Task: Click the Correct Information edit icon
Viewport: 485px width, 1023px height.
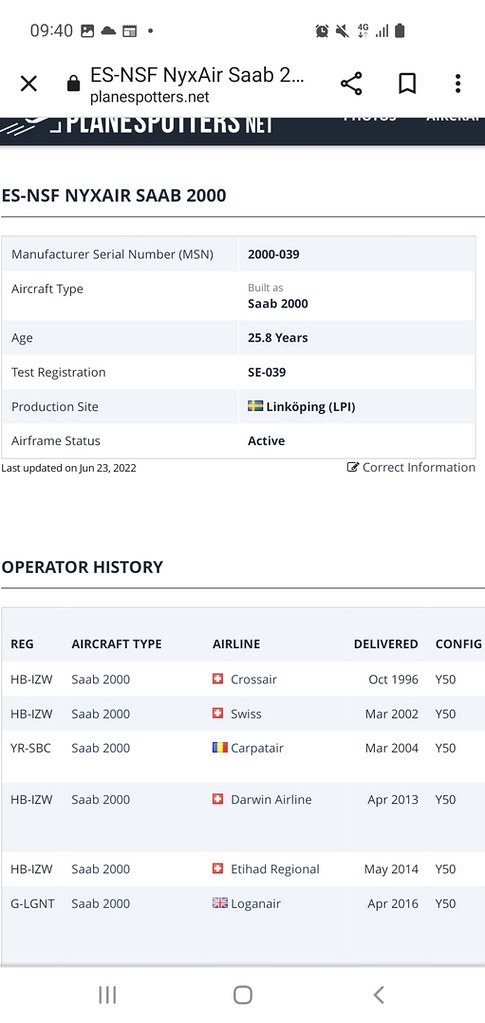Action: pos(352,467)
